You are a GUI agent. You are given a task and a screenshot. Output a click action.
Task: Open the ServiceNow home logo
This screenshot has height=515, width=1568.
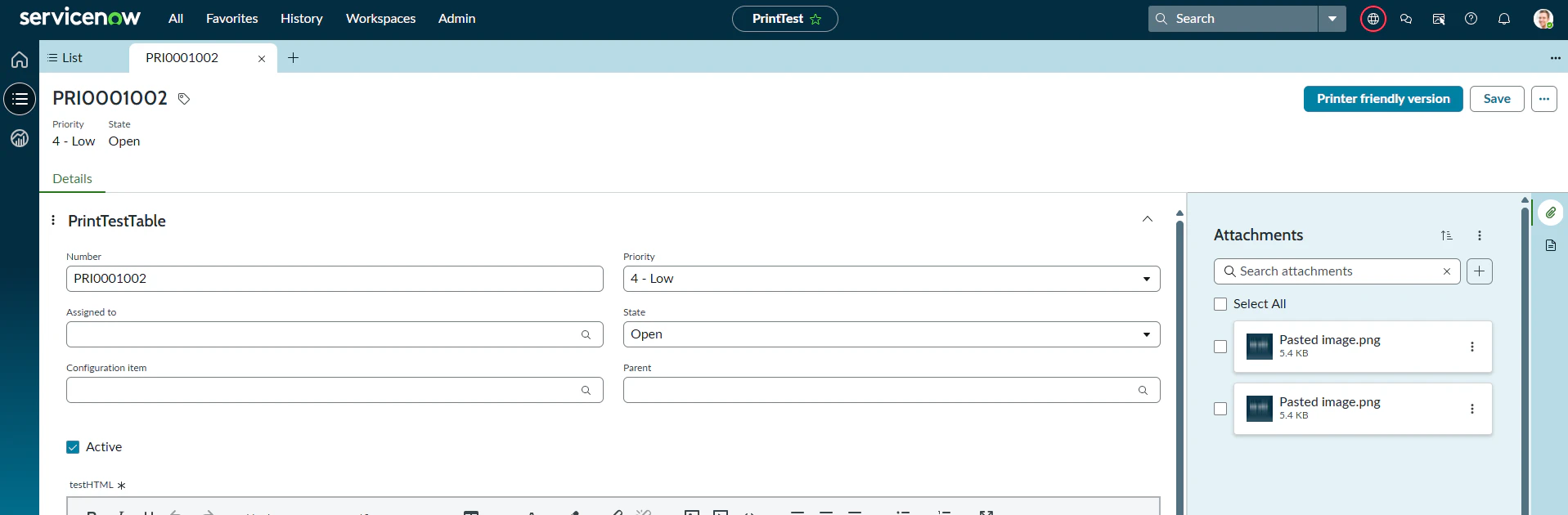tap(80, 18)
